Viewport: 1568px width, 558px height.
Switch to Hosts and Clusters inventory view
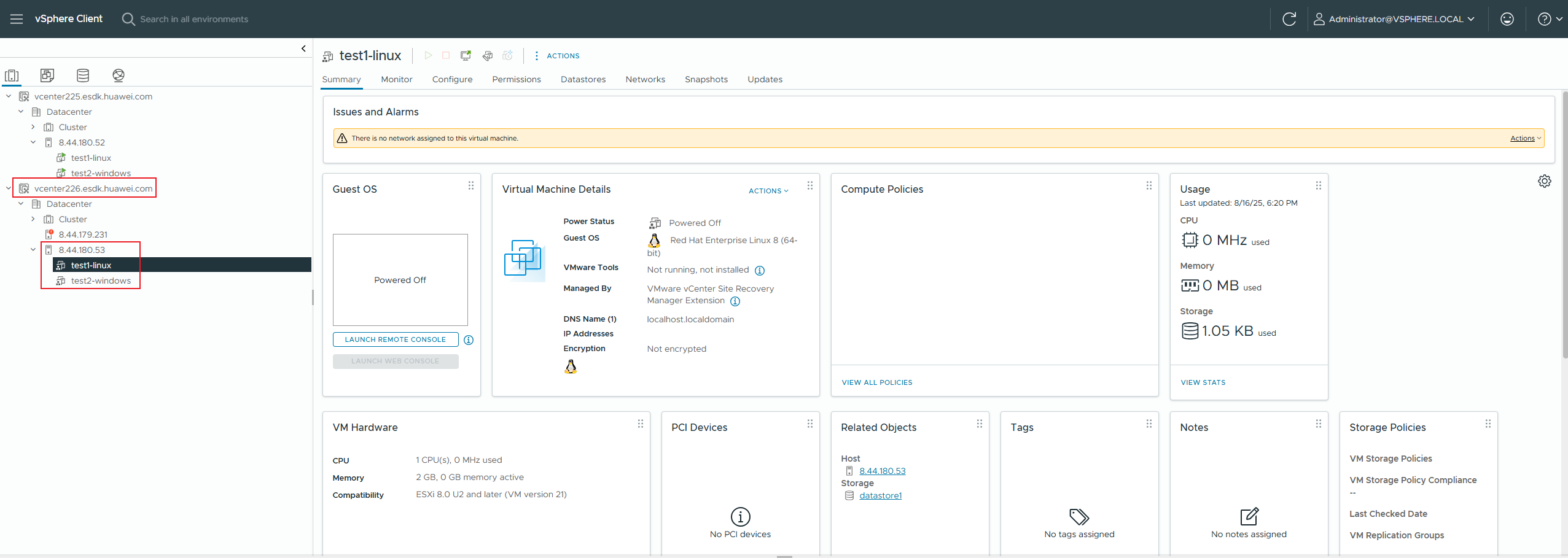12,76
